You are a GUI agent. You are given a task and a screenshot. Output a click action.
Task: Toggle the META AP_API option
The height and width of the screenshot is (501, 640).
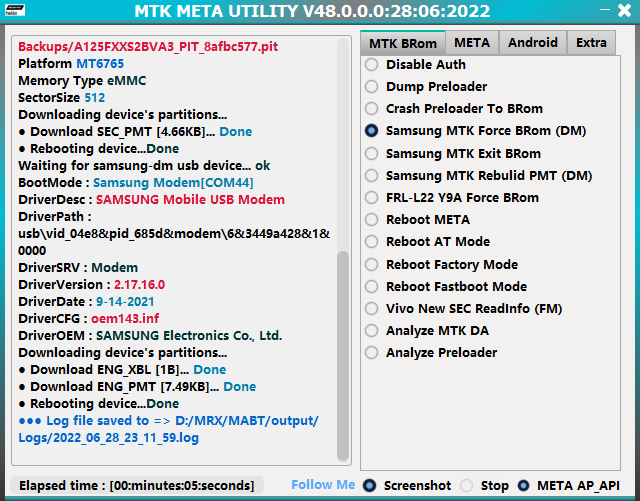[568, 485]
